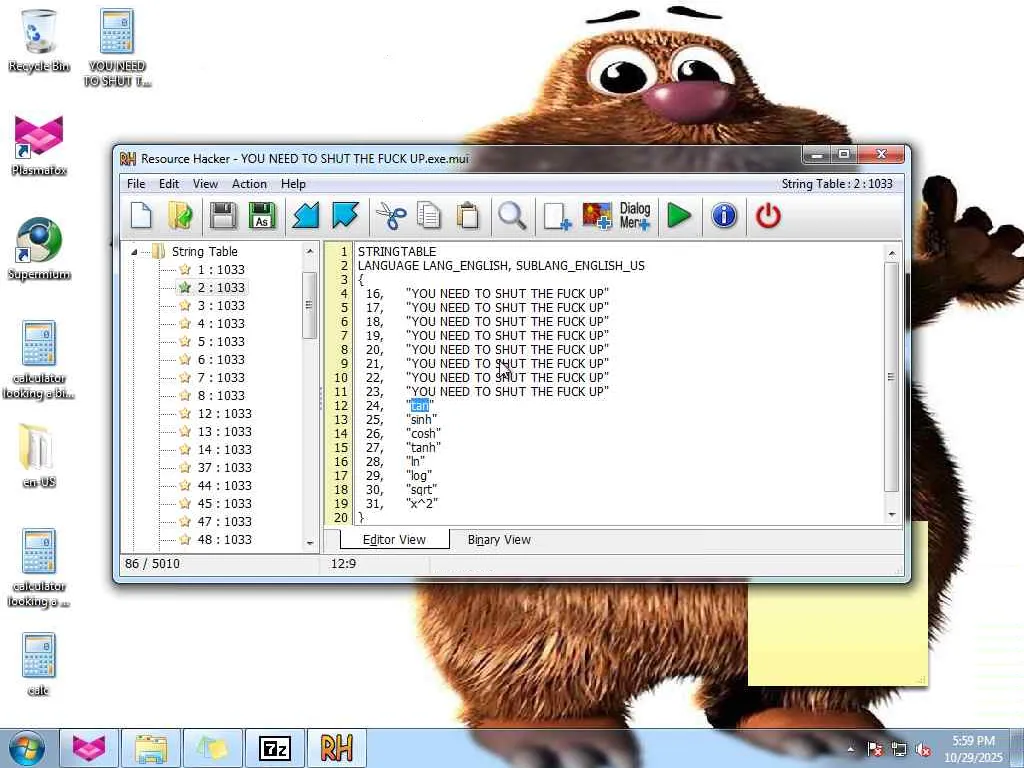Open Find with the magnifying glass icon

[512, 216]
